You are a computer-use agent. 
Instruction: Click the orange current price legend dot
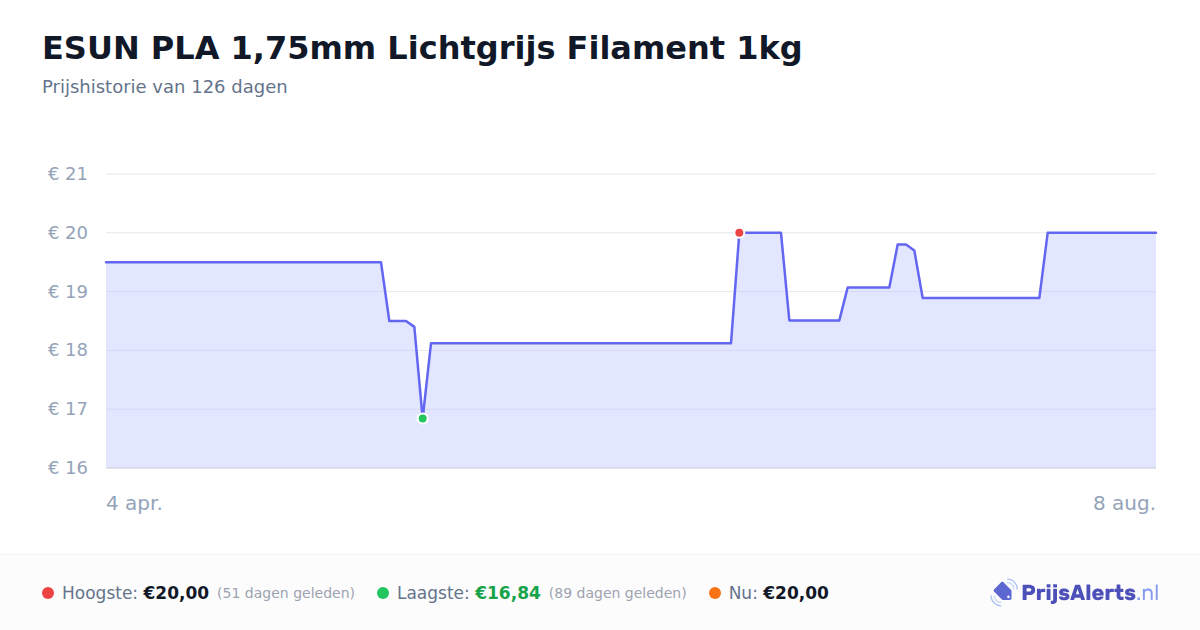tap(715, 593)
